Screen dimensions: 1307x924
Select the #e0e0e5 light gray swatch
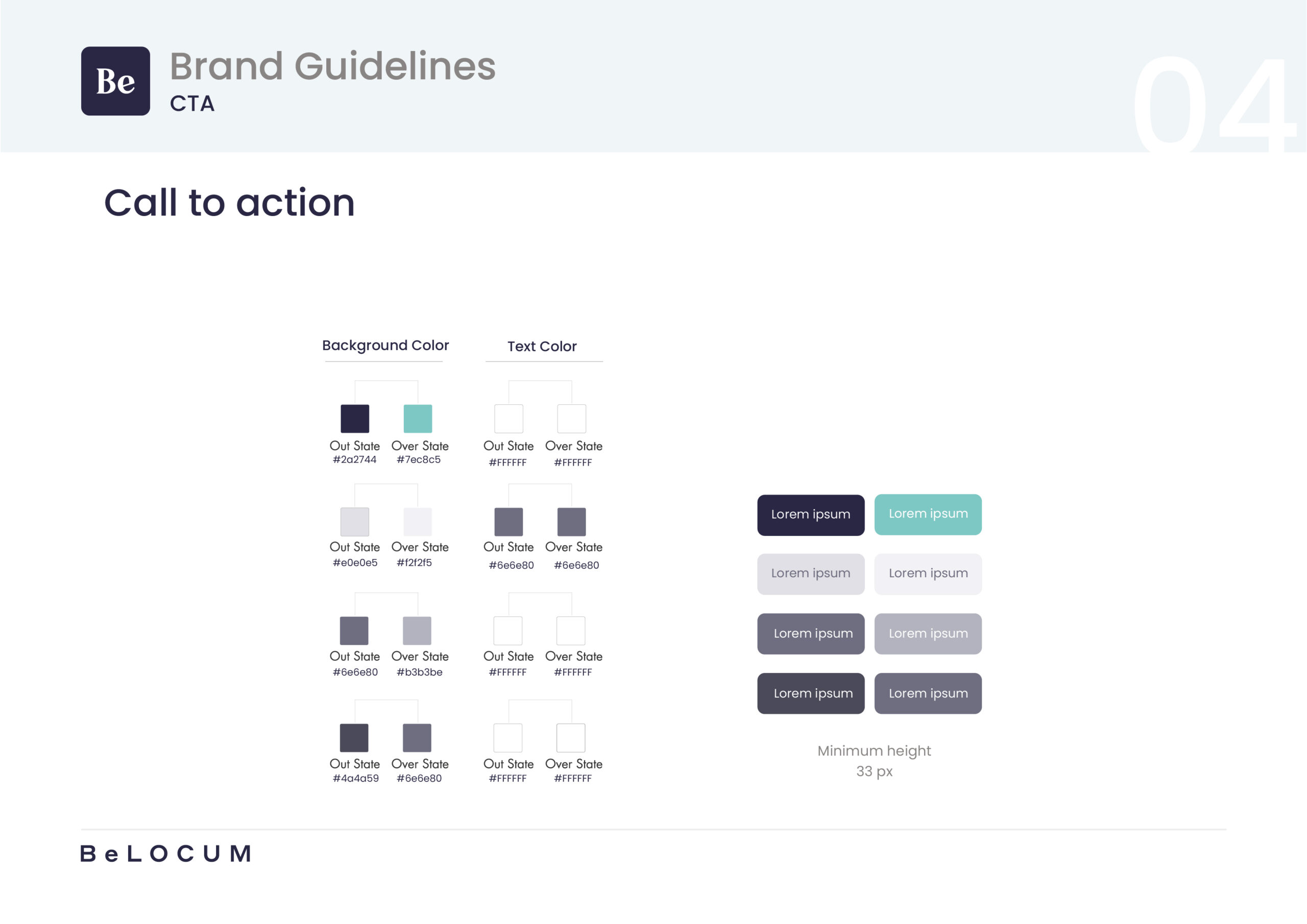[x=355, y=522]
